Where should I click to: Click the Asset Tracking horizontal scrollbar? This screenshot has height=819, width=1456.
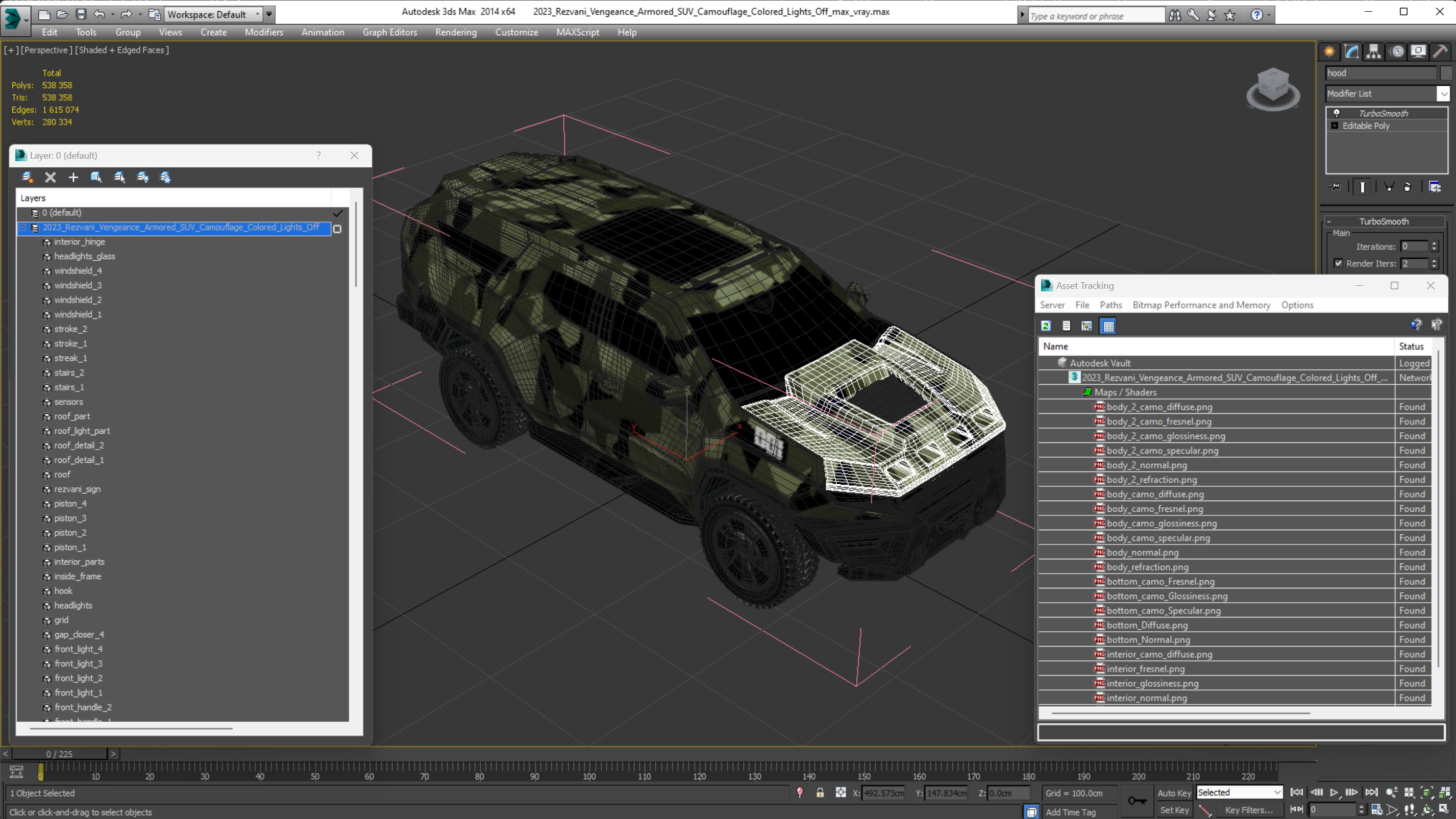pos(1181,713)
